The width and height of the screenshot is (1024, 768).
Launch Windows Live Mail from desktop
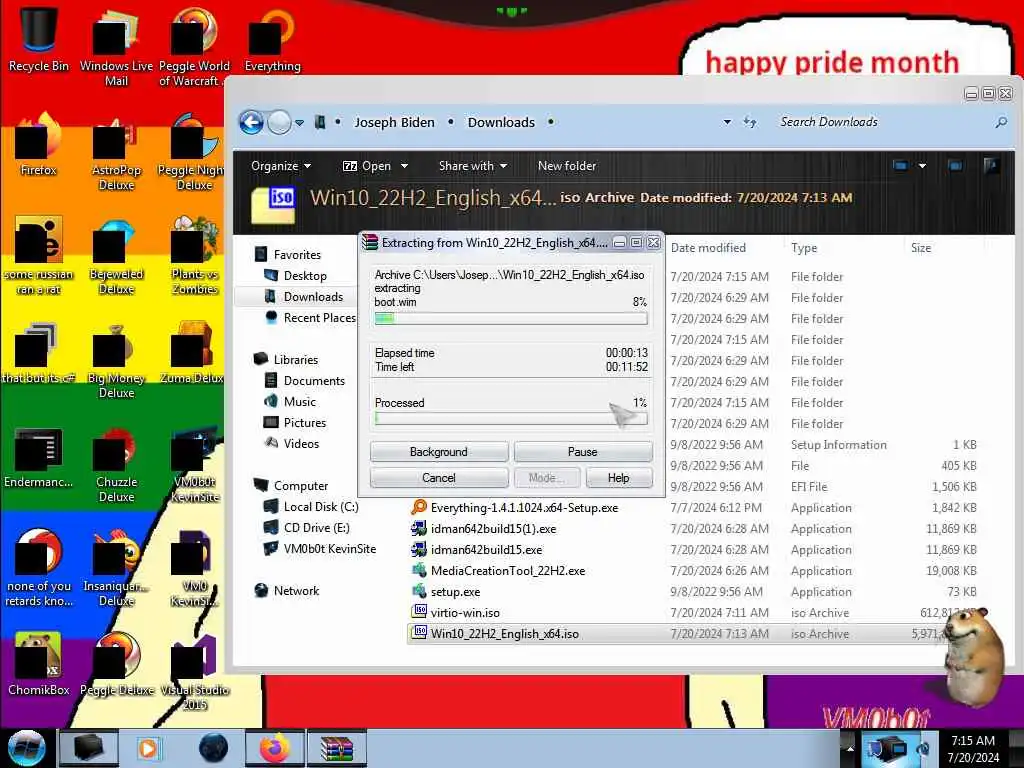[x=116, y=46]
